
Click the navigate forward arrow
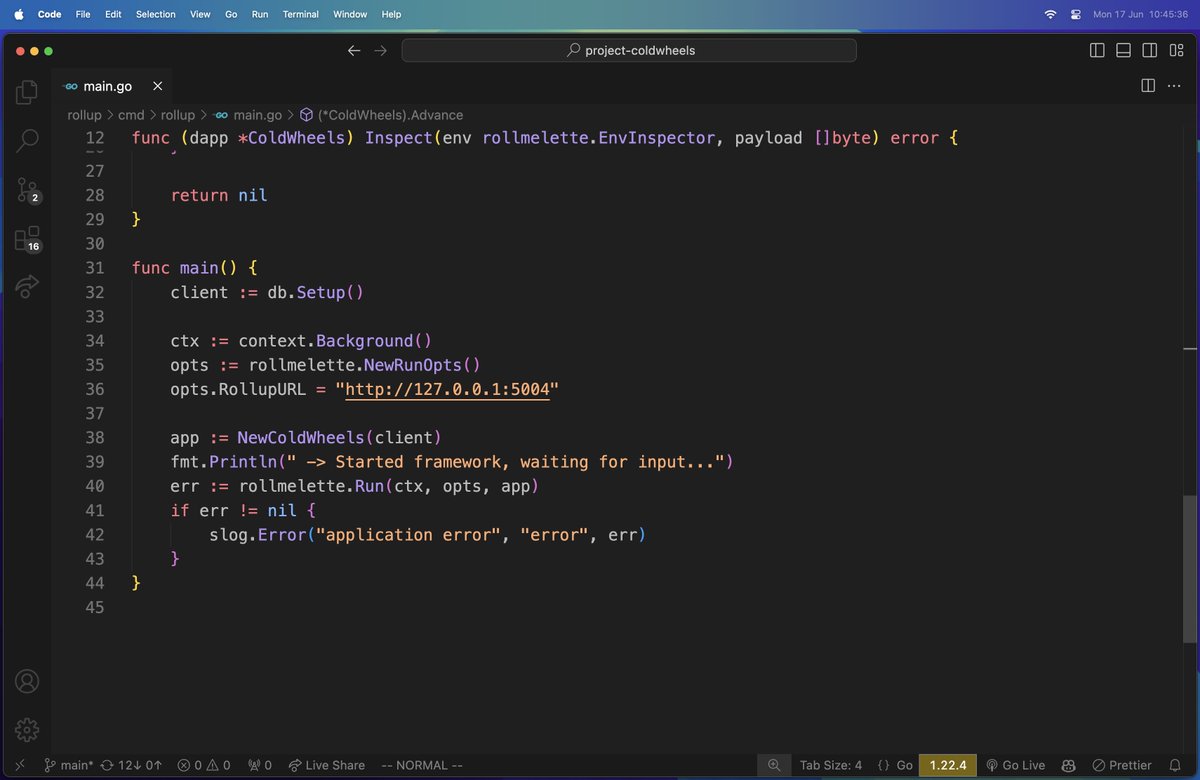pos(380,50)
